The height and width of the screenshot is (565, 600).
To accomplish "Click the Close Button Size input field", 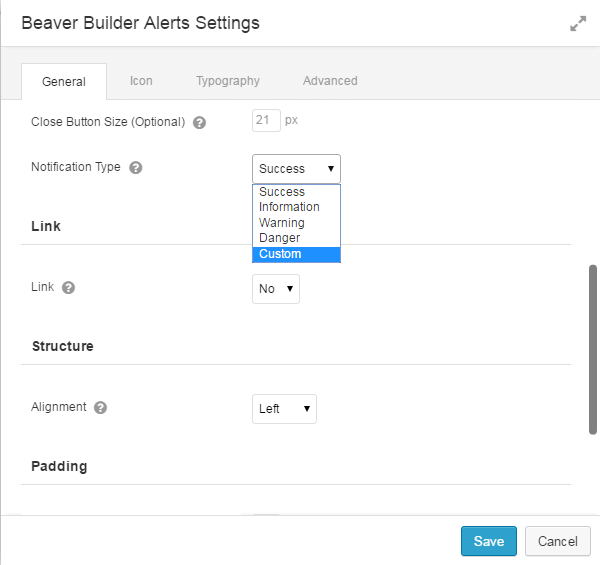I will point(267,121).
